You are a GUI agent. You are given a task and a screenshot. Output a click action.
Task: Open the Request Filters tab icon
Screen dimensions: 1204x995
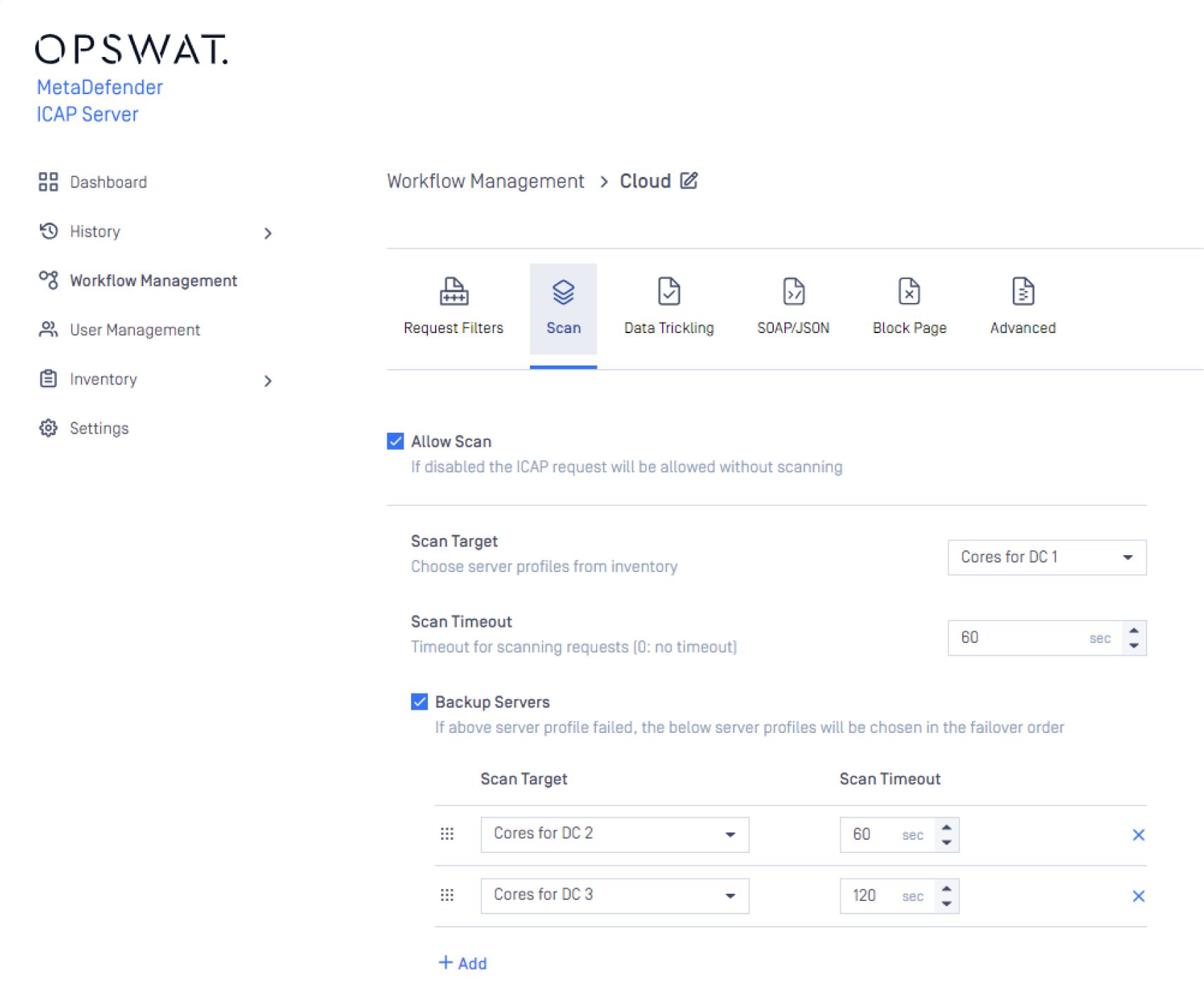453,291
